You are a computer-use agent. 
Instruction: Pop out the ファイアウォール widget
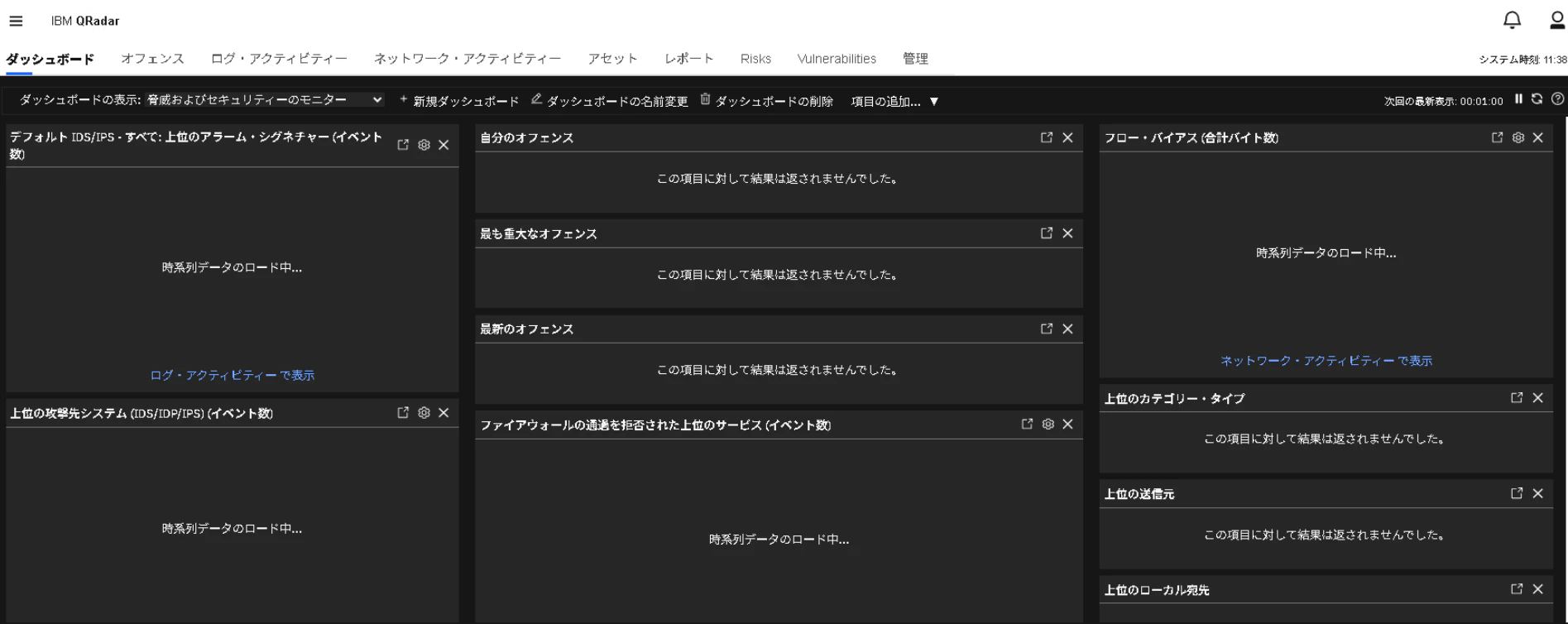[x=1027, y=424]
